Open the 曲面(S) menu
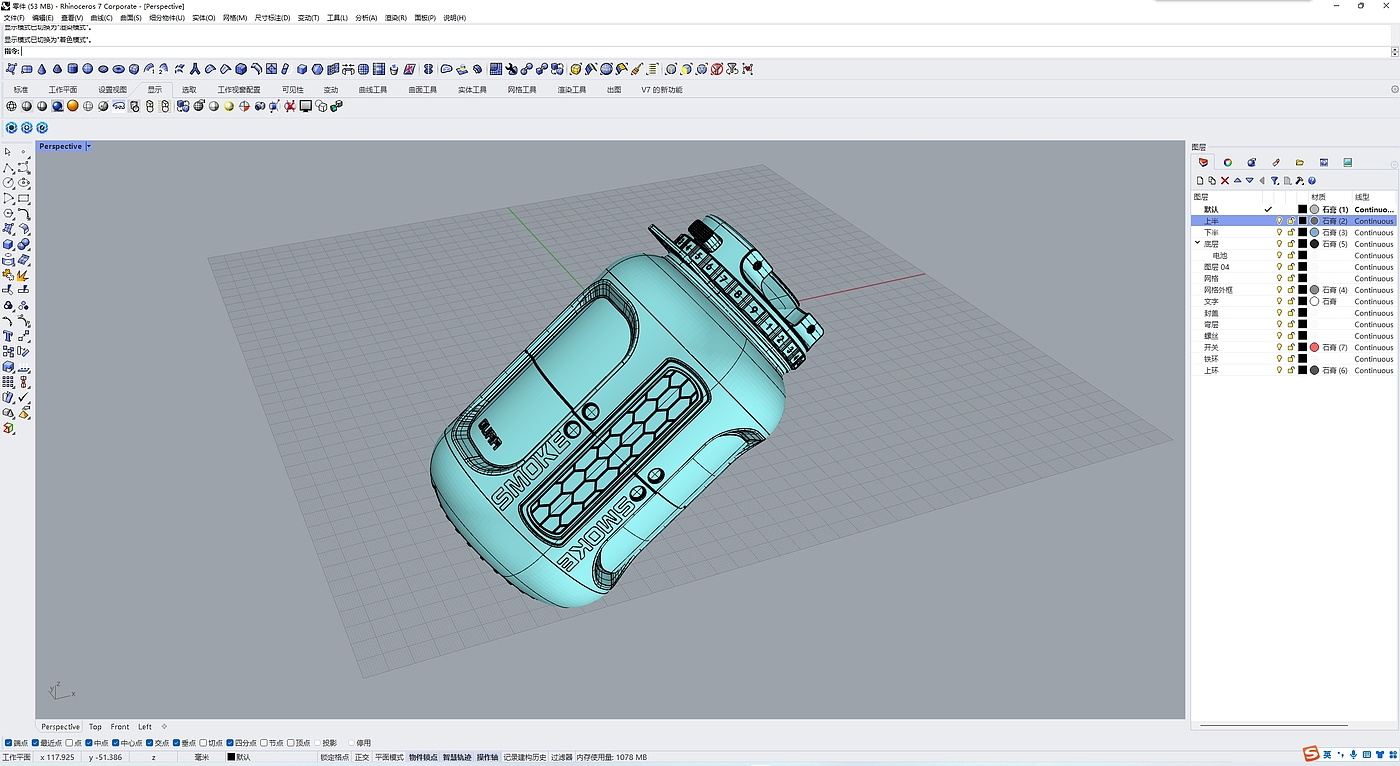Screen dimensions: 1400x766 coord(130,18)
